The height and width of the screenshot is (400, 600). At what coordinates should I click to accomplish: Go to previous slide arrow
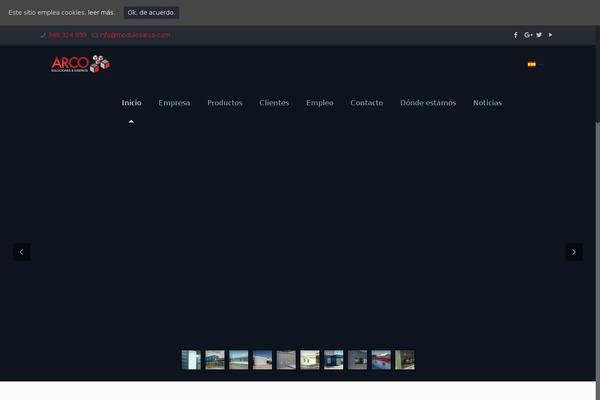pos(22,252)
